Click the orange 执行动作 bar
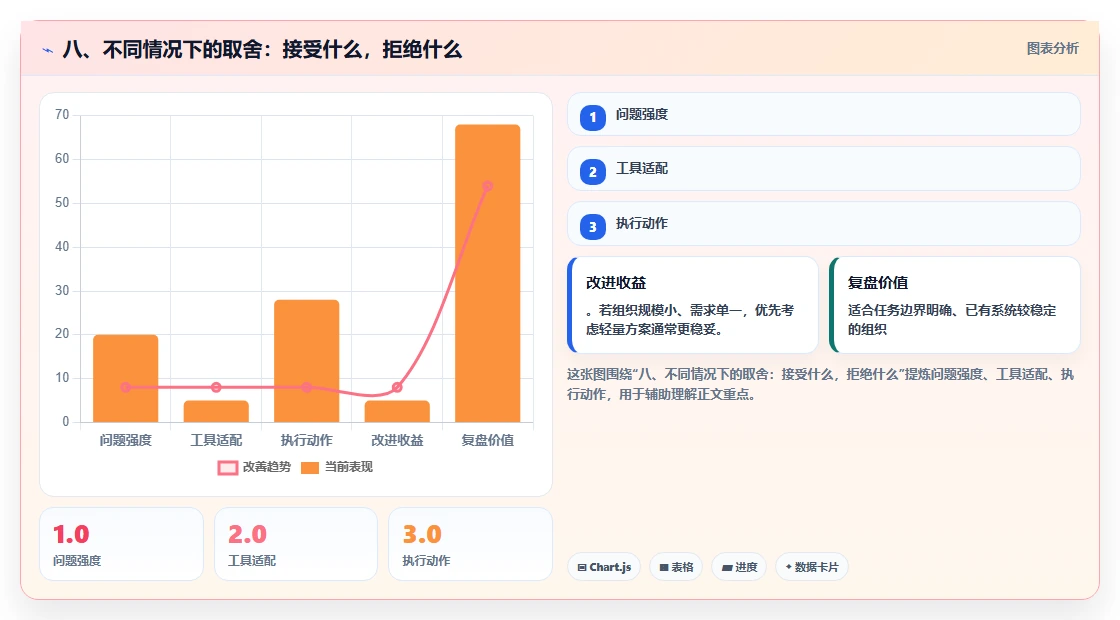Screen dimensions: 1120x620 [306, 361]
